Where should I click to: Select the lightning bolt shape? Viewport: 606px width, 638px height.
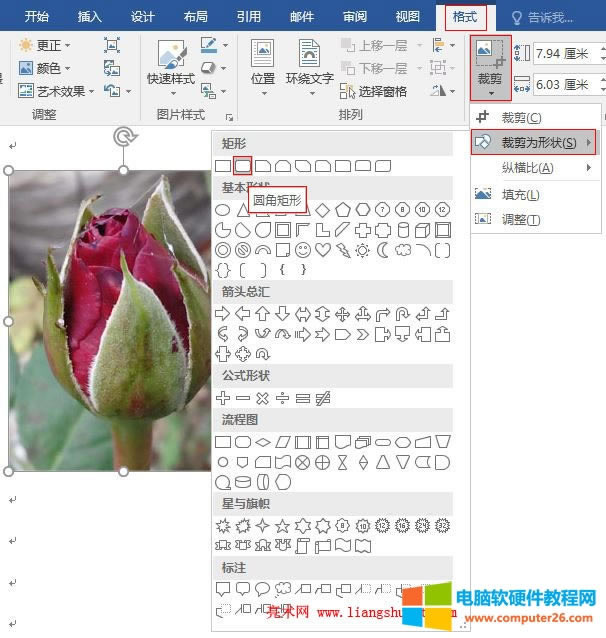(x=343, y=250)
